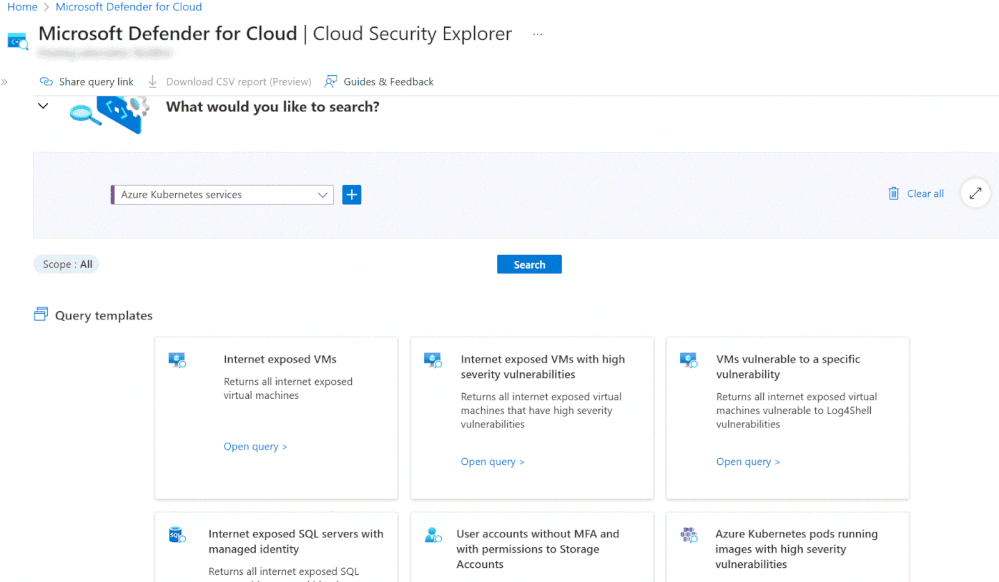Click the Search button

click(x=529, y=265)
